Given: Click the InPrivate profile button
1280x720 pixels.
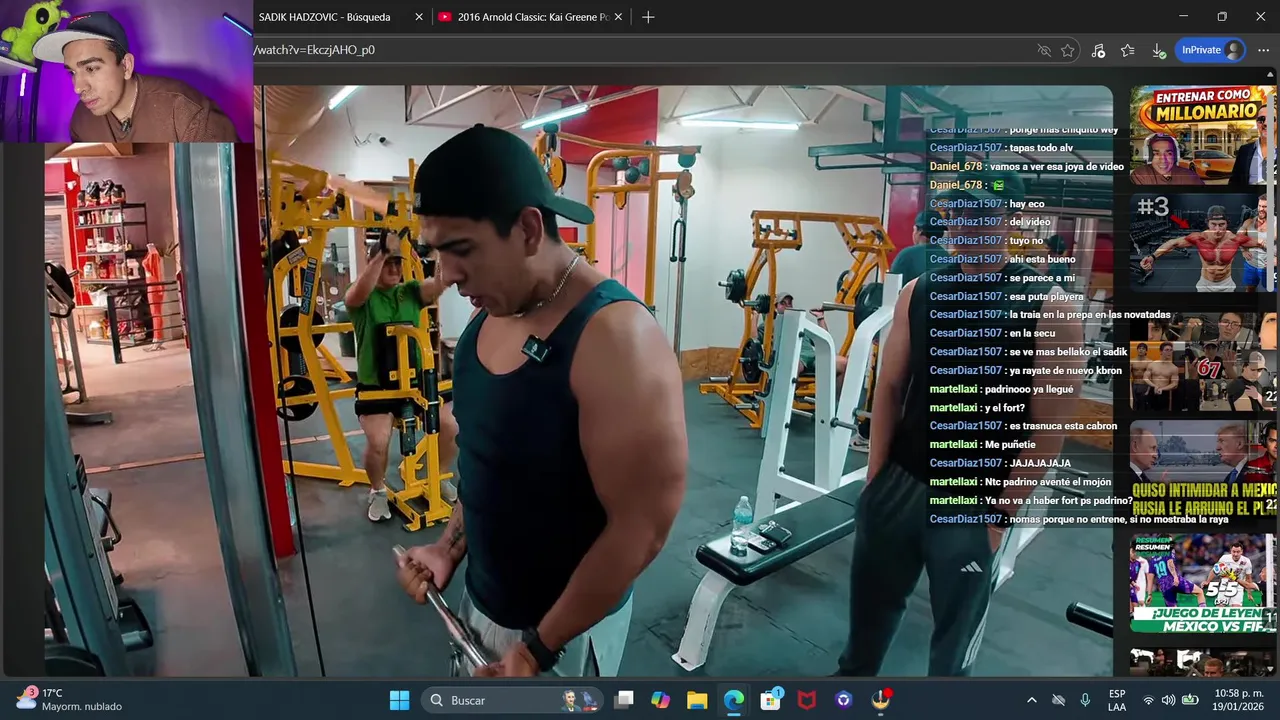Looking at the screenshot, I should [x=1211, y=50].
